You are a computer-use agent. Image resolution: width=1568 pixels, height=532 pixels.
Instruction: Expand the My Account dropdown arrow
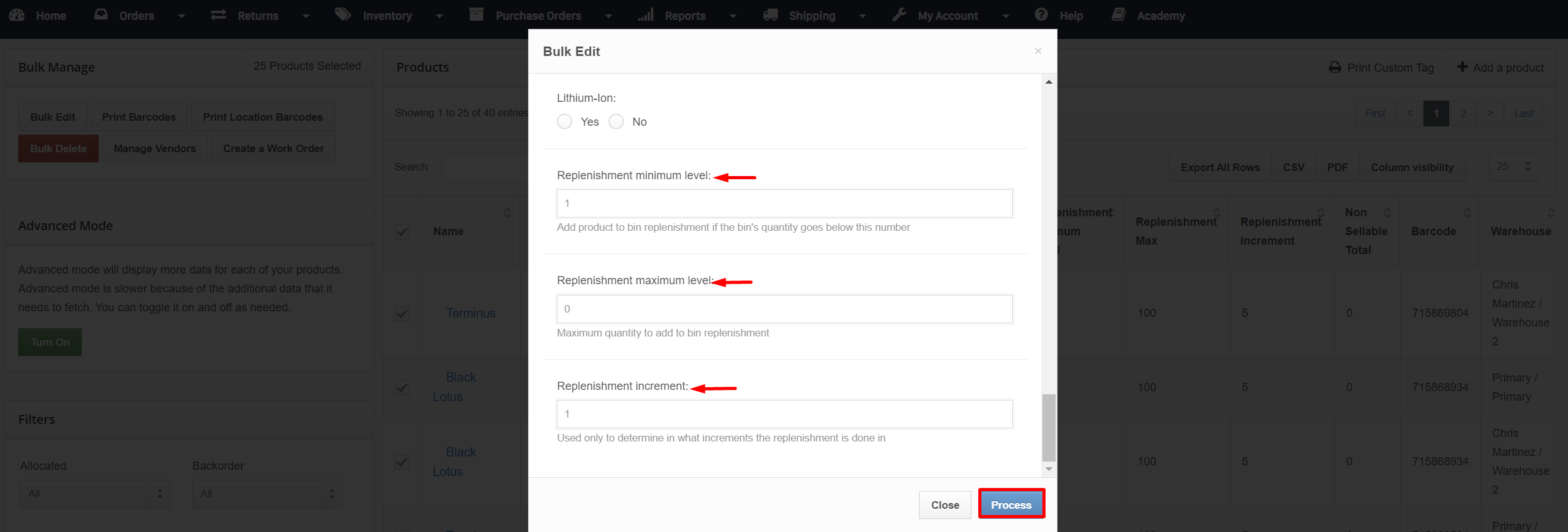pyautogui.click(x=1005, y=16)
